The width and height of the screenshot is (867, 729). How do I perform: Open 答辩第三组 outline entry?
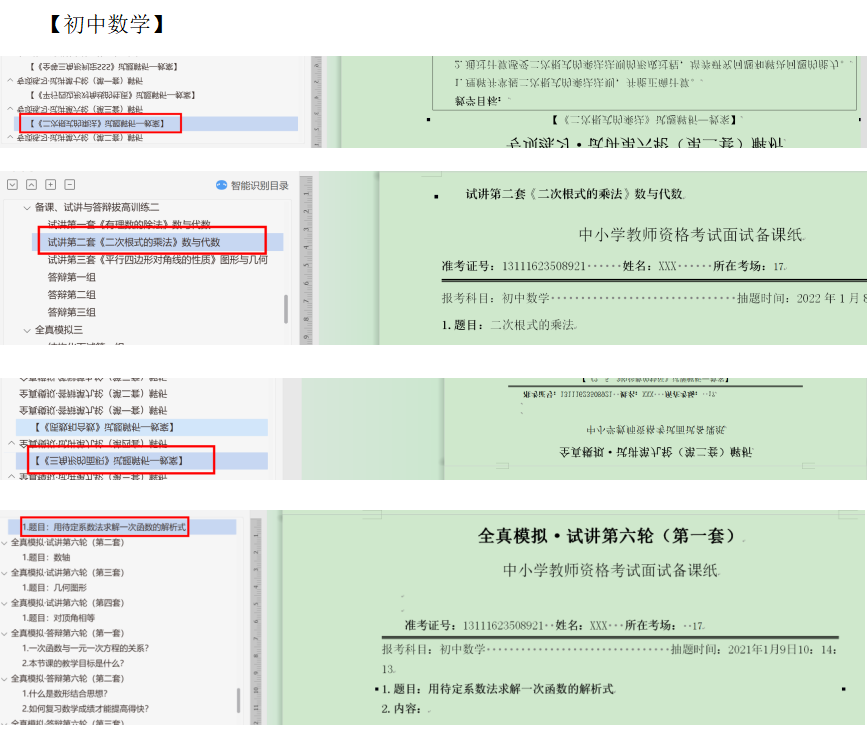click(72, 312)
